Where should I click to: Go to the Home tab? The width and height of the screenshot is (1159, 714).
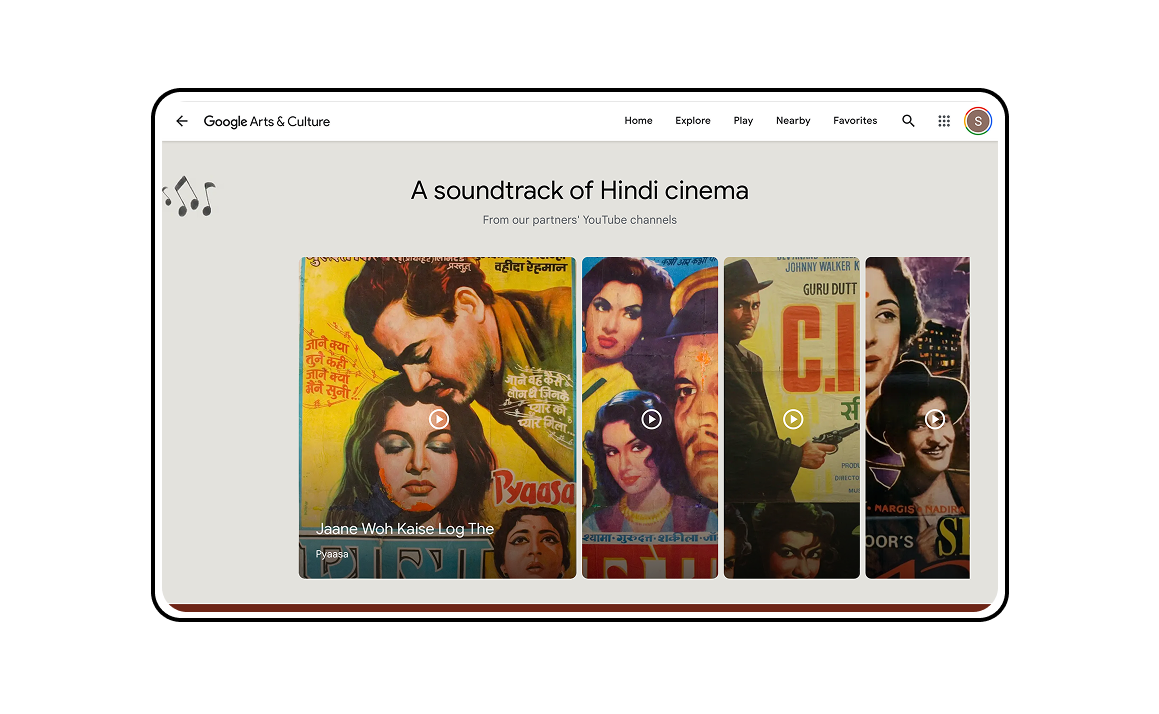[x=638, y=121]
